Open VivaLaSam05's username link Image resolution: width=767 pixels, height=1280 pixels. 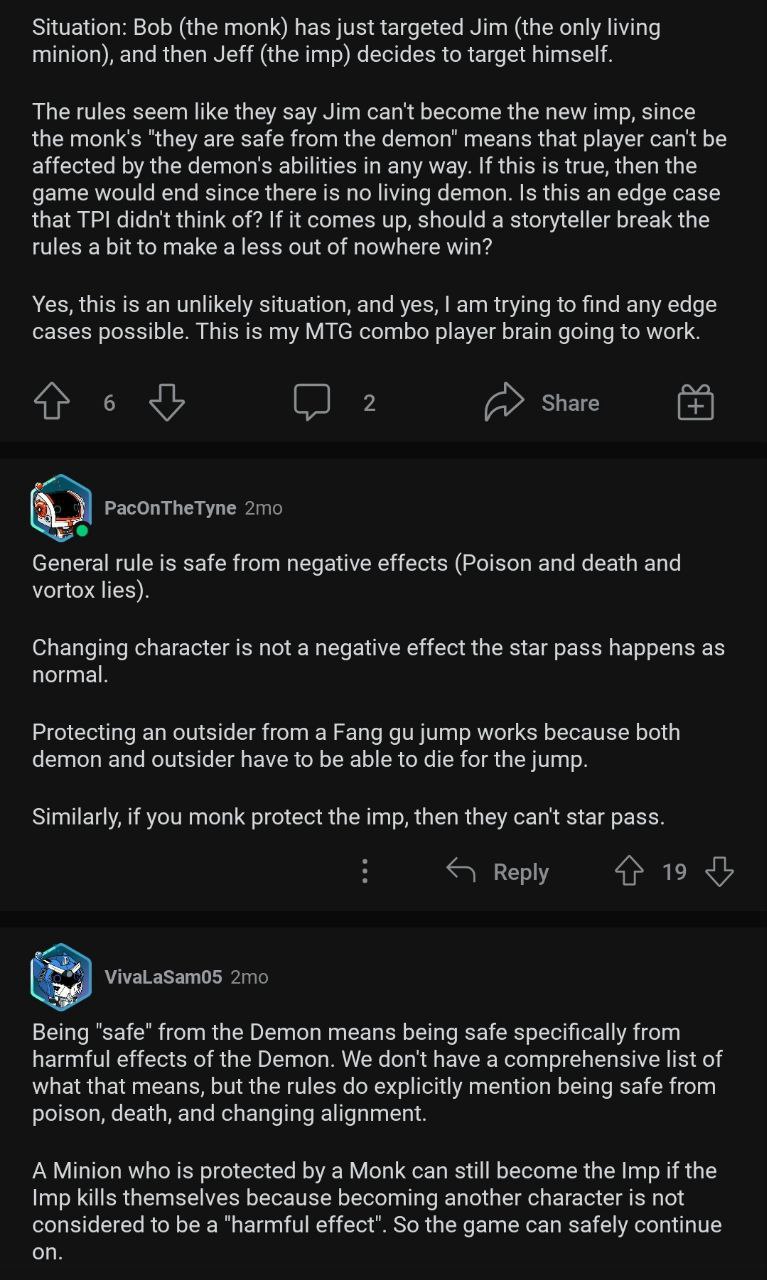163,977
